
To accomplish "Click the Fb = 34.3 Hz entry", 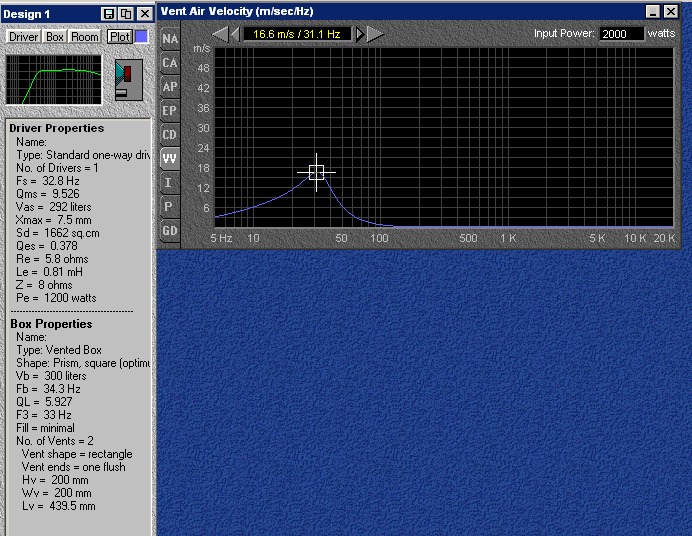I will click(x=49, y=389).
